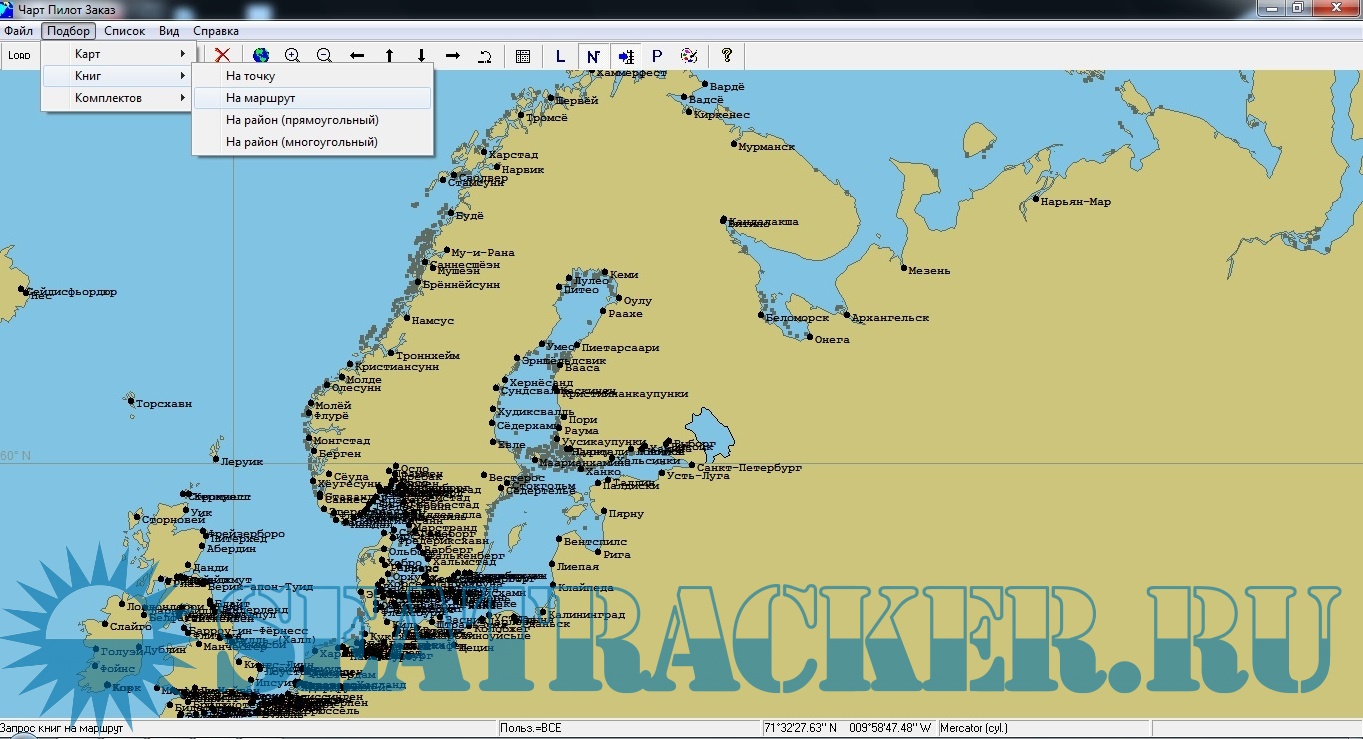Image resolution: width=1363 pixels, height=739 pixels.
Task: Pan map up with the up arrow
Action: (389, 56)
